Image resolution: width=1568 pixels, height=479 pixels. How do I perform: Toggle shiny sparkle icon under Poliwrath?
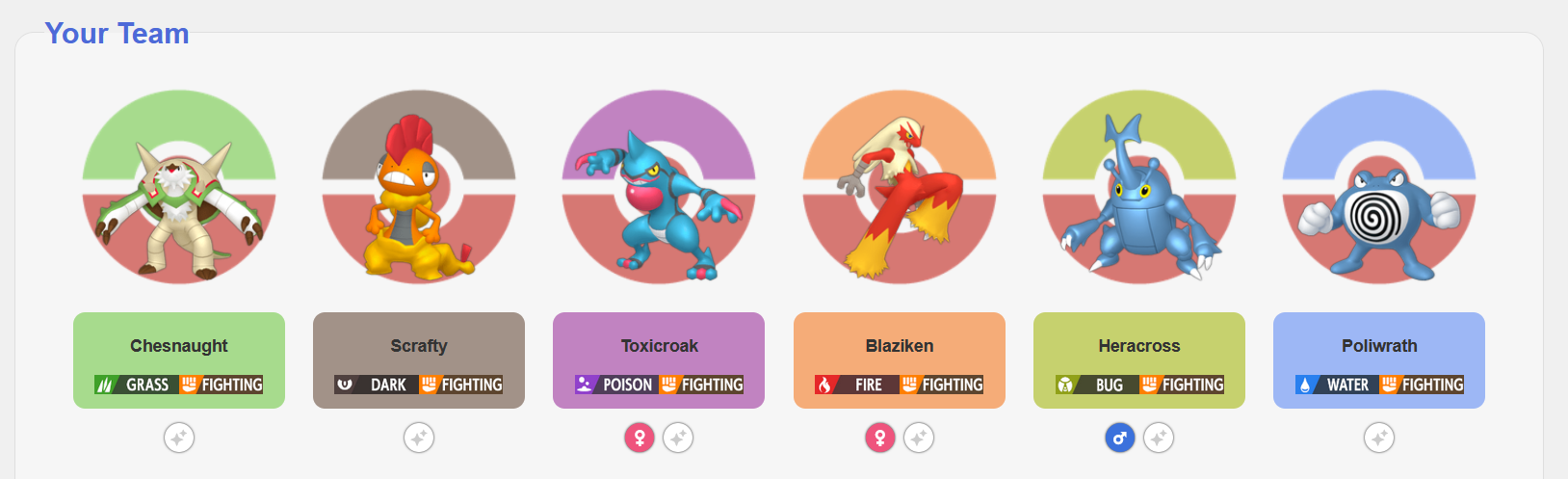pos(1379,438)
